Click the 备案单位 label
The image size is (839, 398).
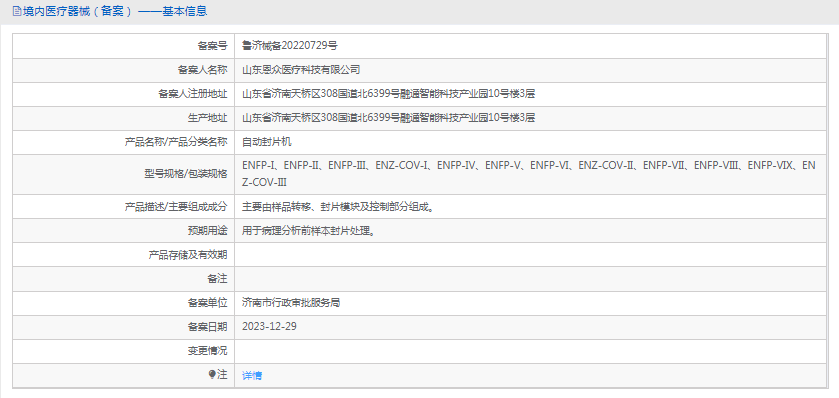tap(207, 303)
